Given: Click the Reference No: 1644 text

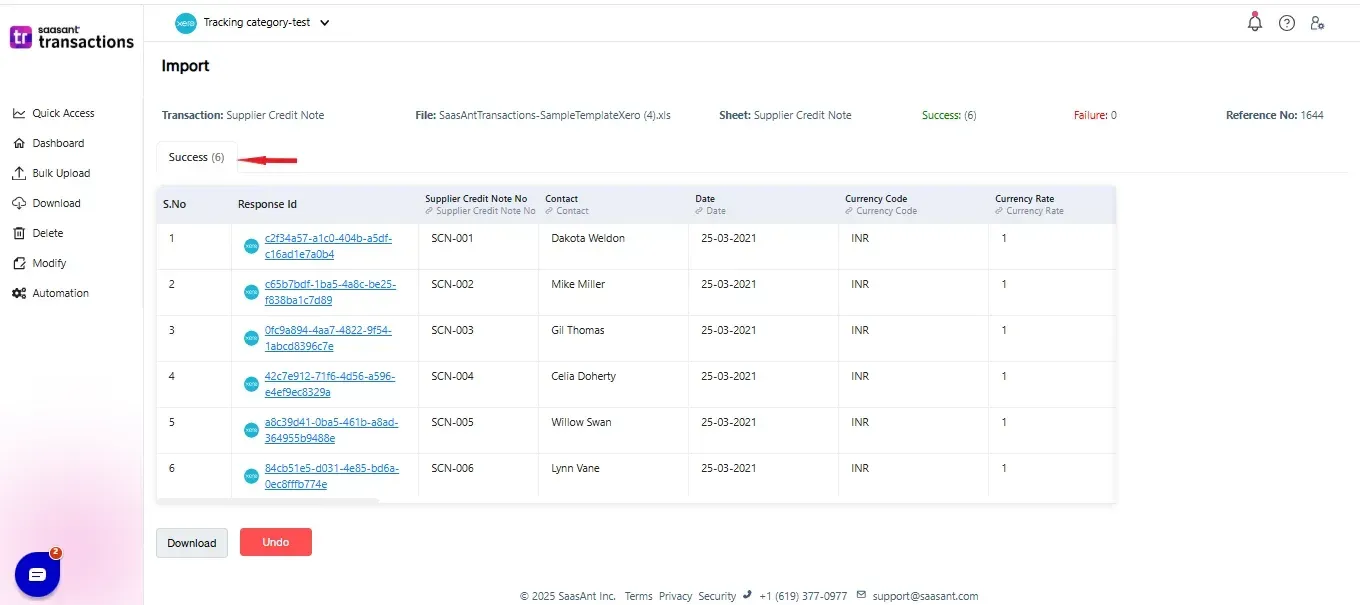Looking at the screenshot, I should pyautogui.click(x=1275, y=115).
